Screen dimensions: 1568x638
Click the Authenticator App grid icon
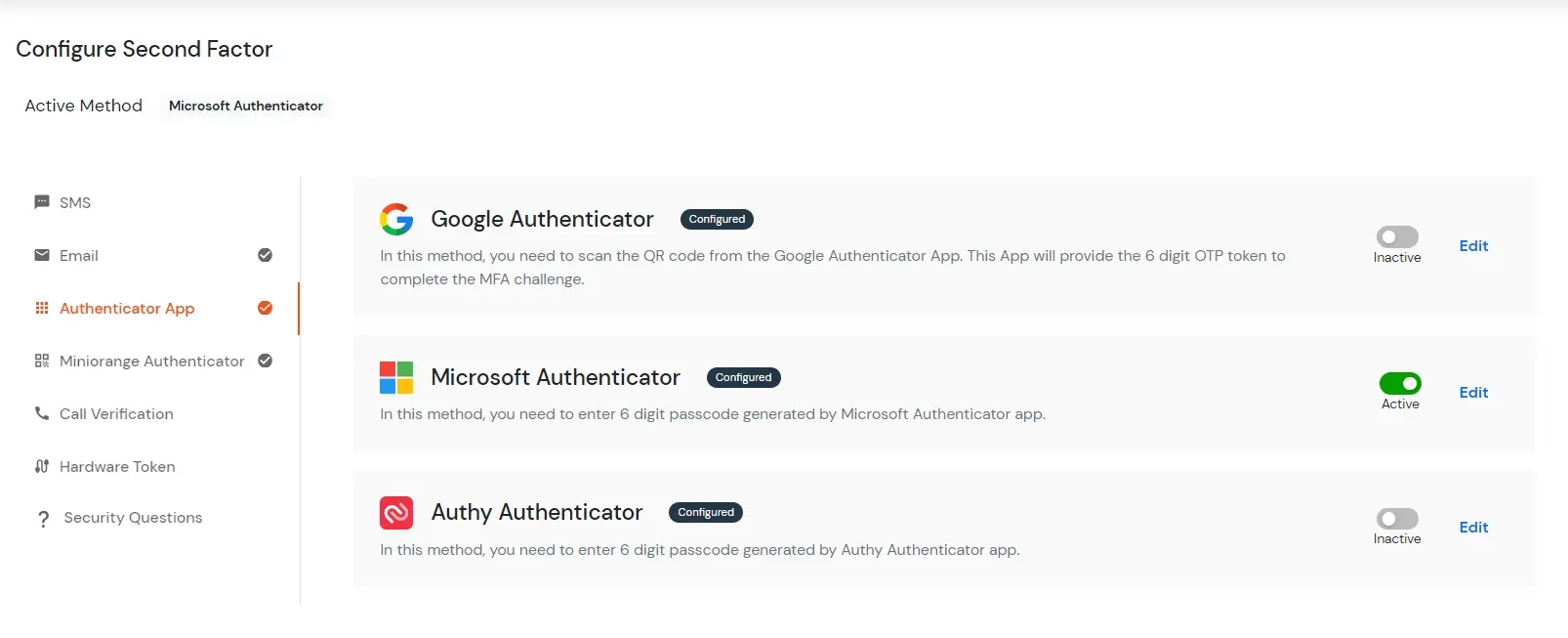coord(41,308)
